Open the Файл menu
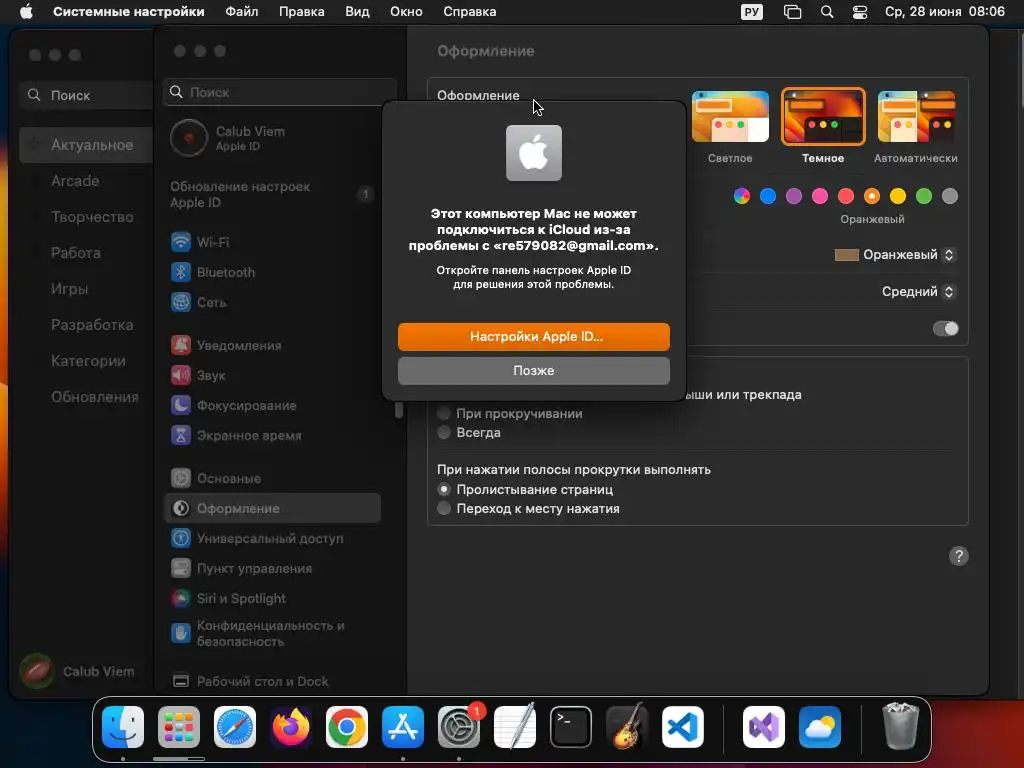 pos(242,12)
